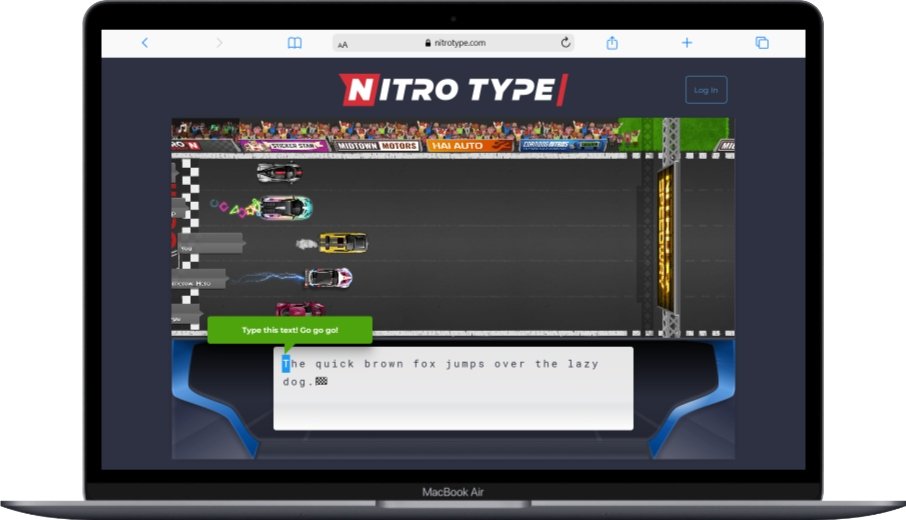The width and height of the screenshot is (906, 520).
Task: Click the HAI AUTO orange banner
Action: [469, 146]
